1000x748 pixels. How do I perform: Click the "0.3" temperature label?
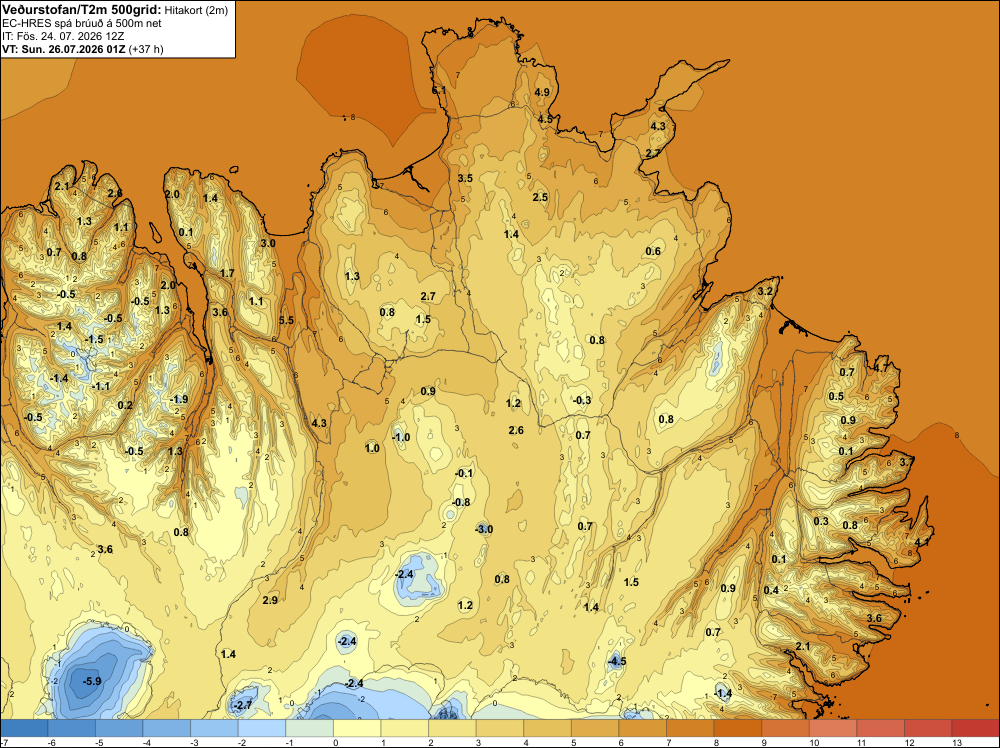[821, 522]
